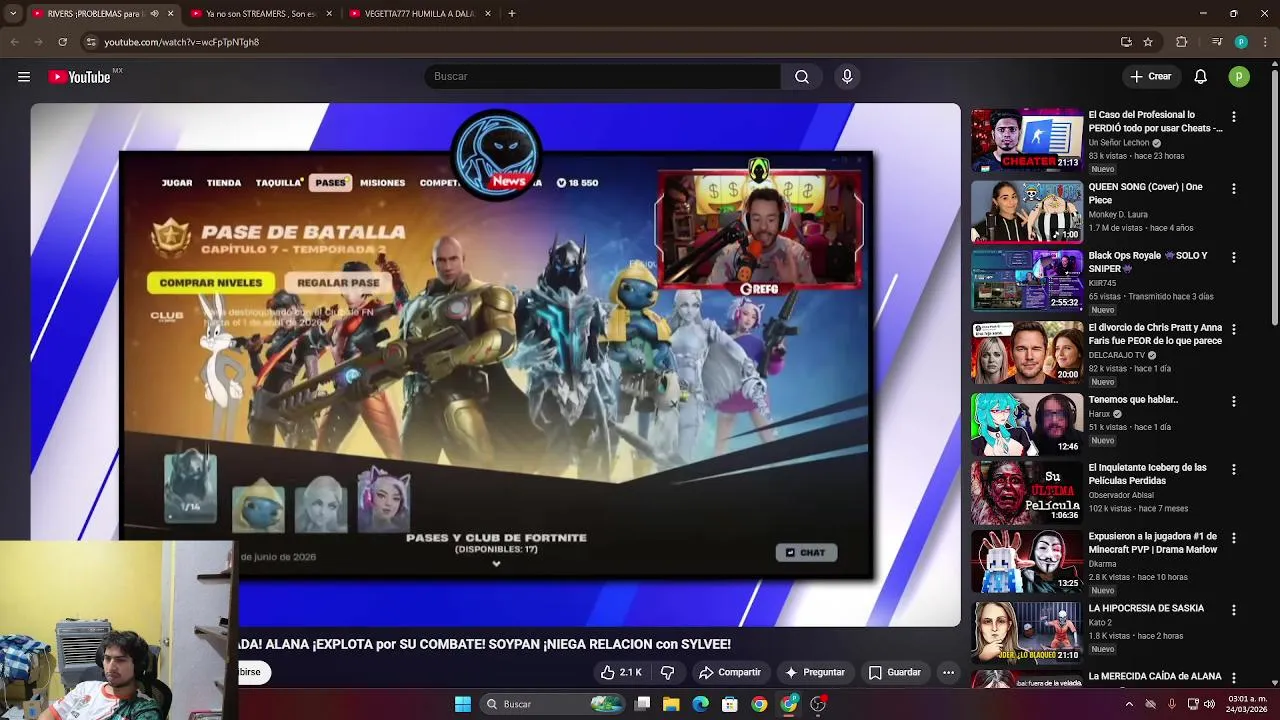Open the Chrome profile avatar

tap(1241, 42)
